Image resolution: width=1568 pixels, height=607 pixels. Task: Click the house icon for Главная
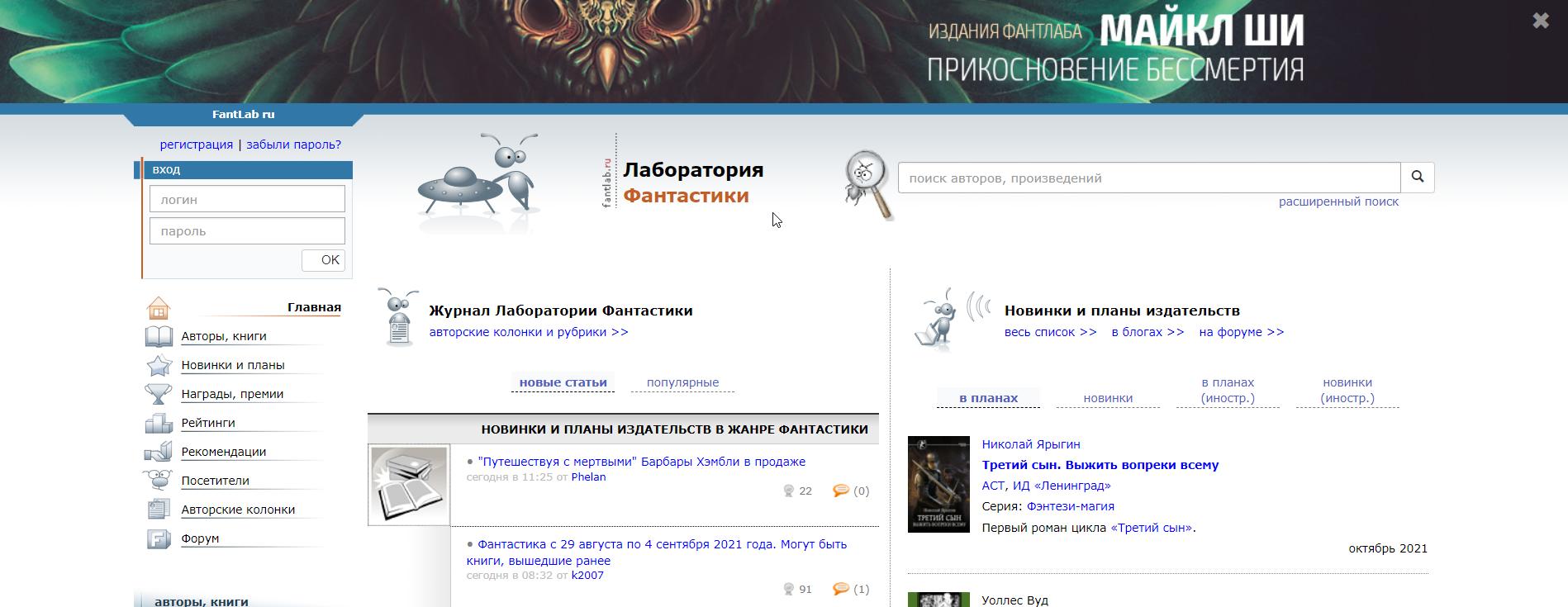click(158, 308)
